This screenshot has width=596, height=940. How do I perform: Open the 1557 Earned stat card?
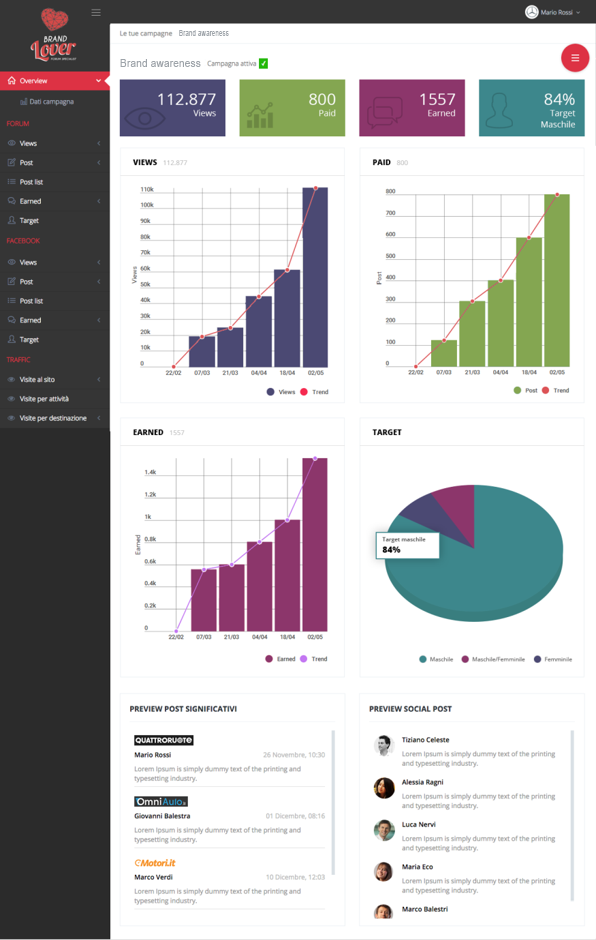point(412,108)
